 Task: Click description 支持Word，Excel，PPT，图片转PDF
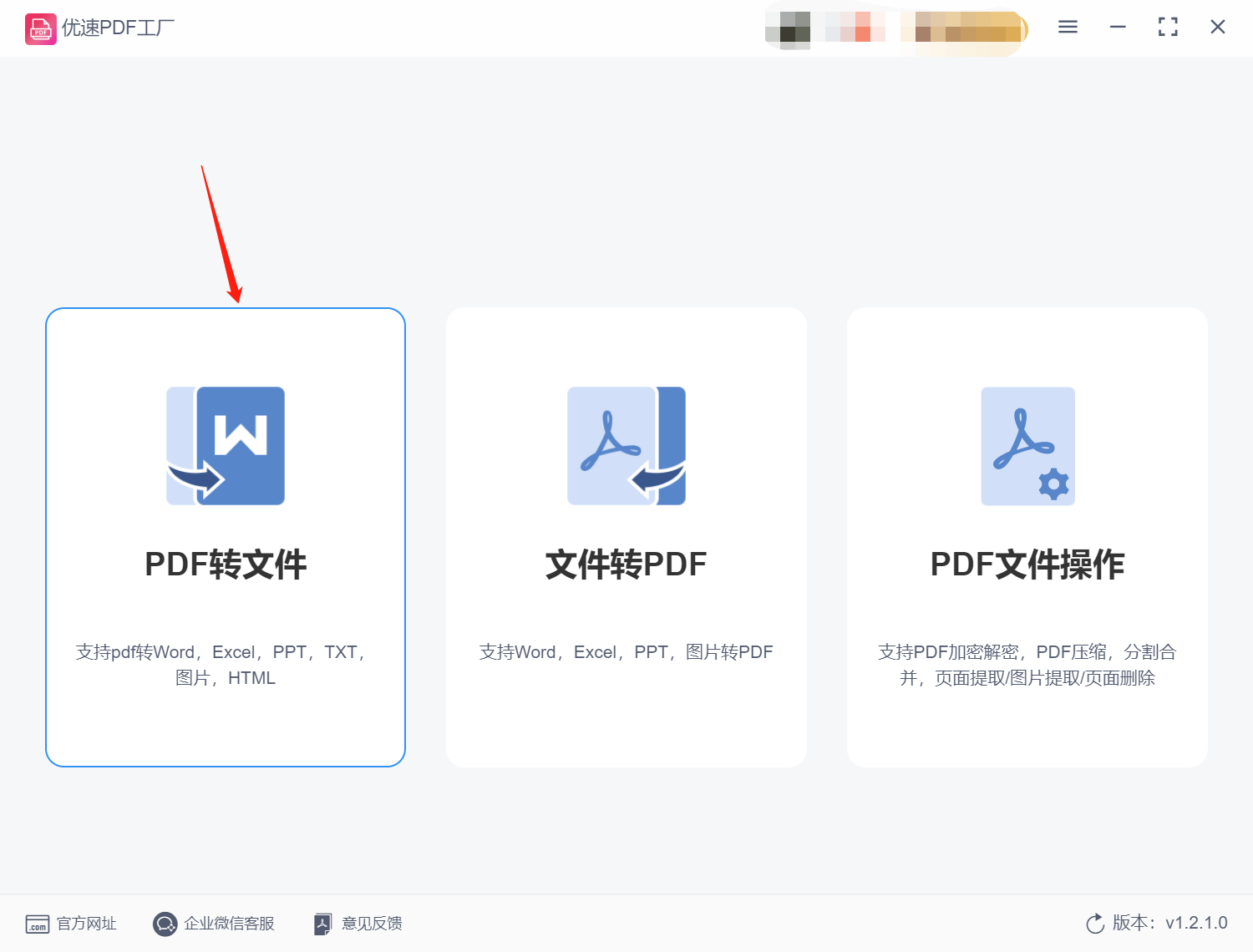pyautogui.click(x=626, y=652)
